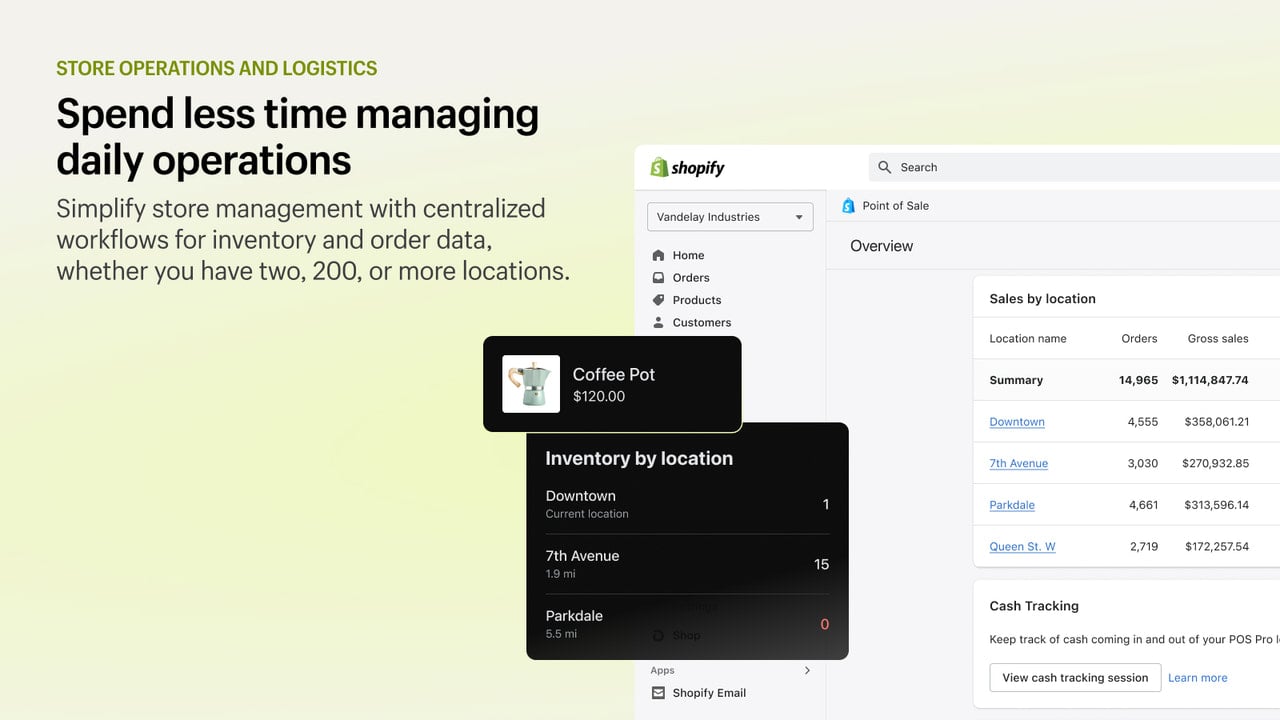Screen dimensions: 1280x720
Task: Expand the Apps section chevron
Action: pyautogui.click(x=807, y=670)
